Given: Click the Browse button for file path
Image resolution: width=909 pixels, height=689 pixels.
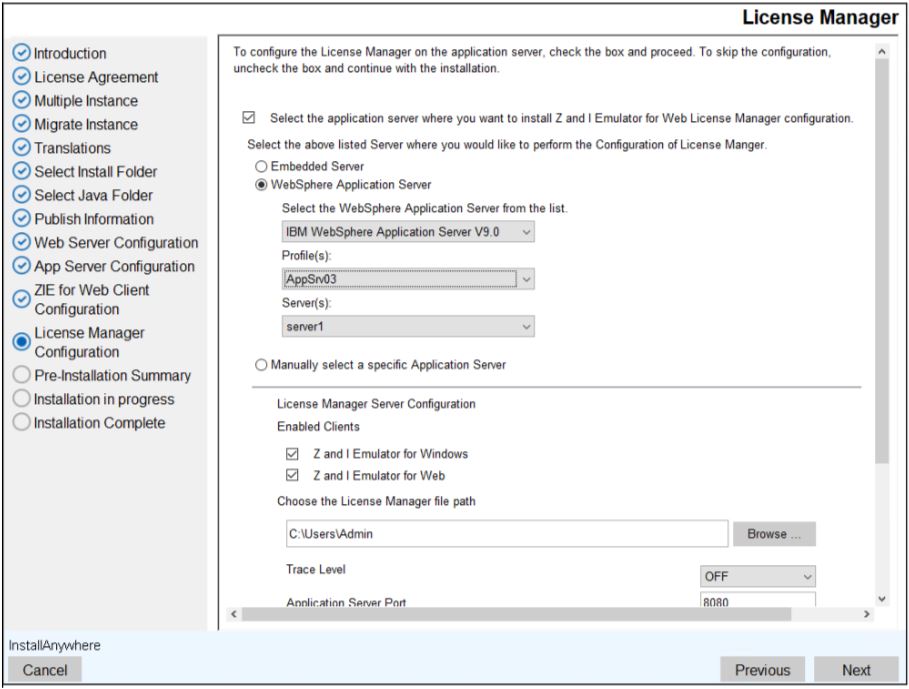Looking at the screenshot, I should (x=774, y=534).
